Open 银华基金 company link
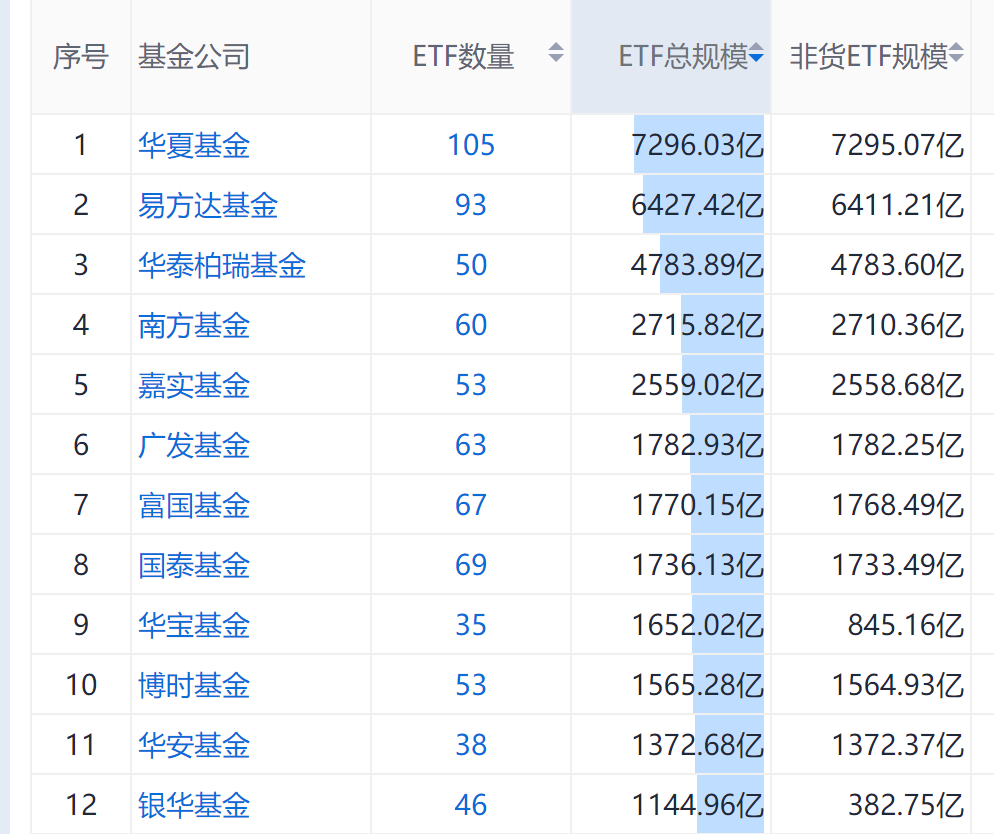The image size is (994, 834). coord(194,805)
